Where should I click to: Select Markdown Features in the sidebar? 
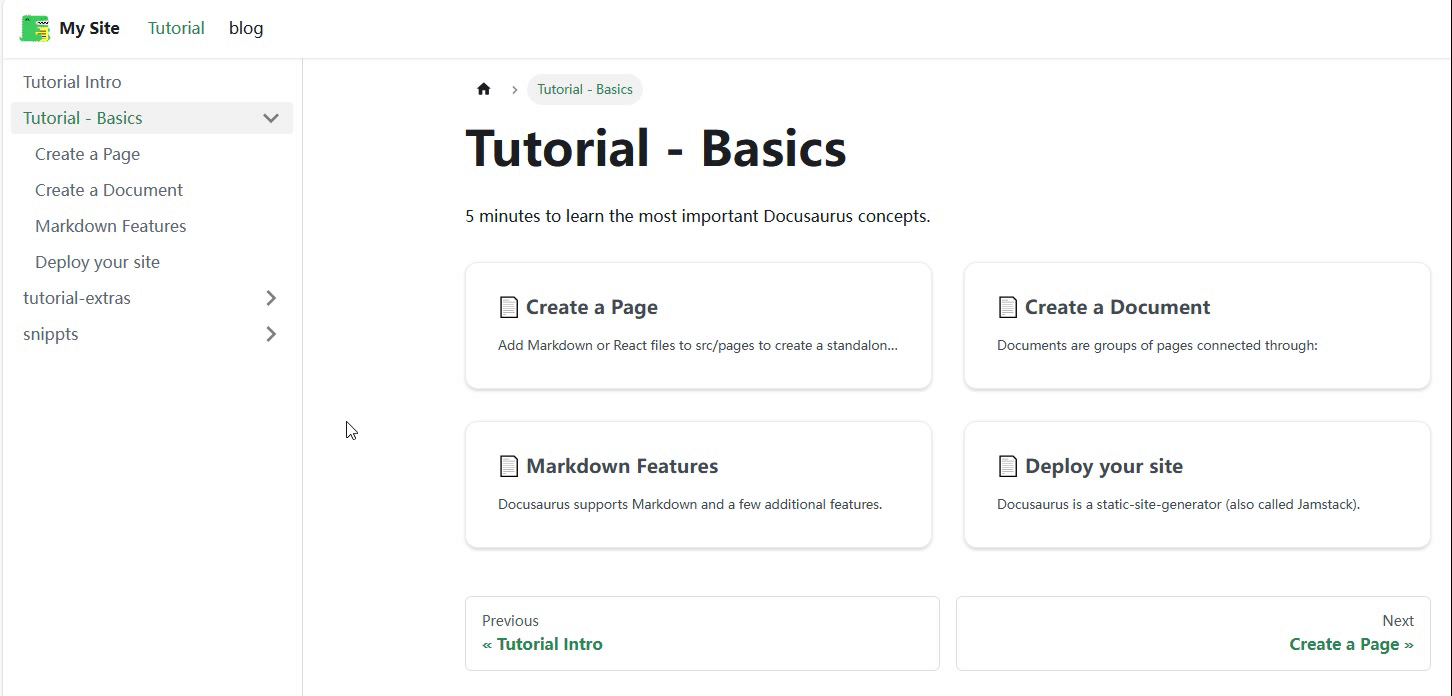pos(158,226)
